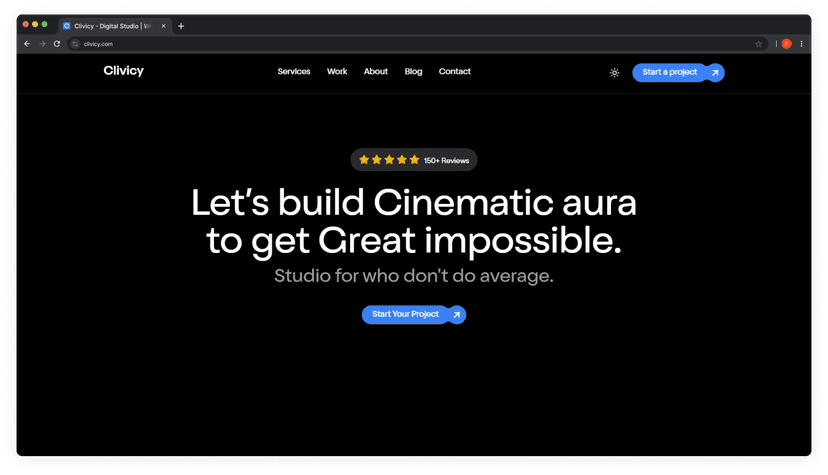Click the 150+ Reviews badge
The width and height of the screenshot is (828, 475).
(413, 160)
